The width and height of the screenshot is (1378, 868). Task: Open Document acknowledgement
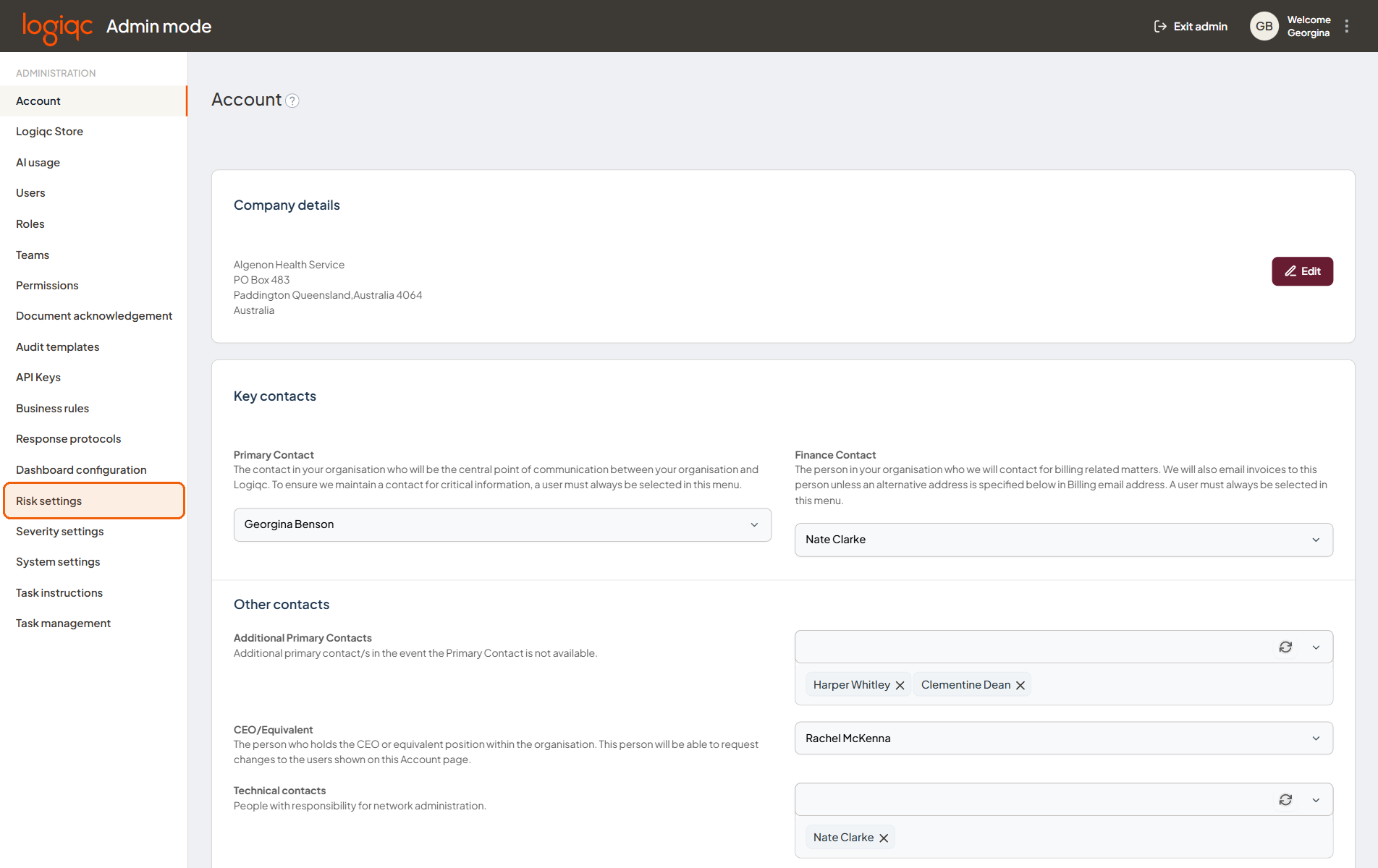click(x=93, y=315)
